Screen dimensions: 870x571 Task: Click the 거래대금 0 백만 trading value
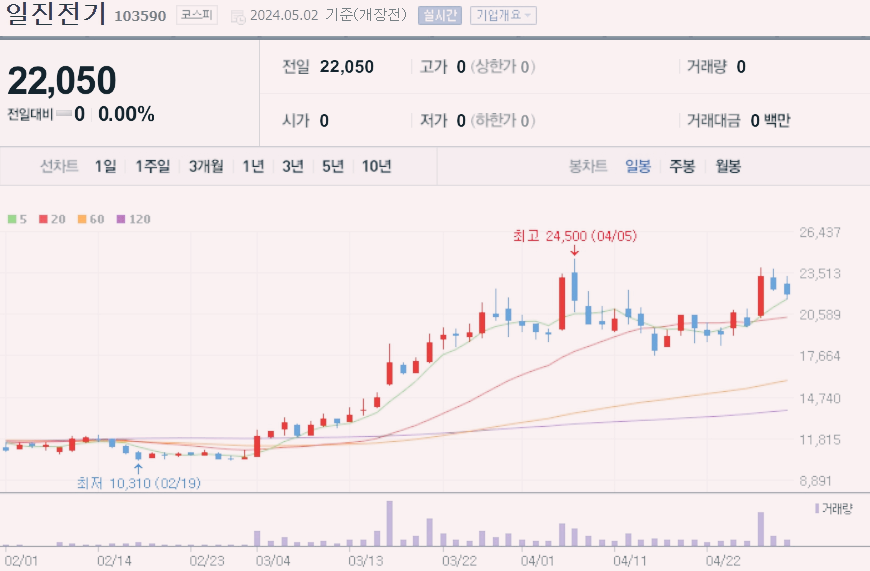click(739, 120)
